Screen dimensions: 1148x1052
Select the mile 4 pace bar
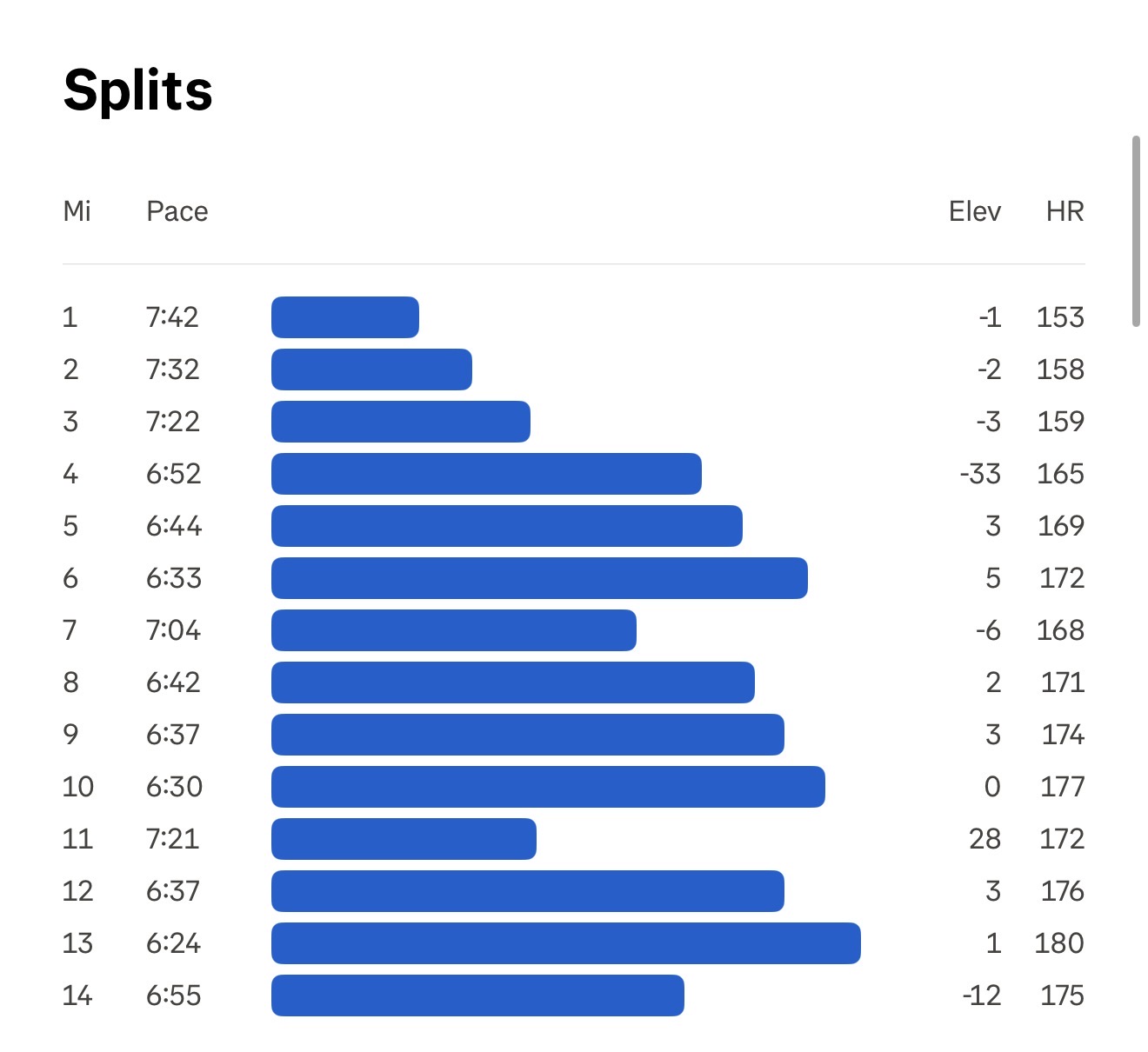click(x=486, y=474)
